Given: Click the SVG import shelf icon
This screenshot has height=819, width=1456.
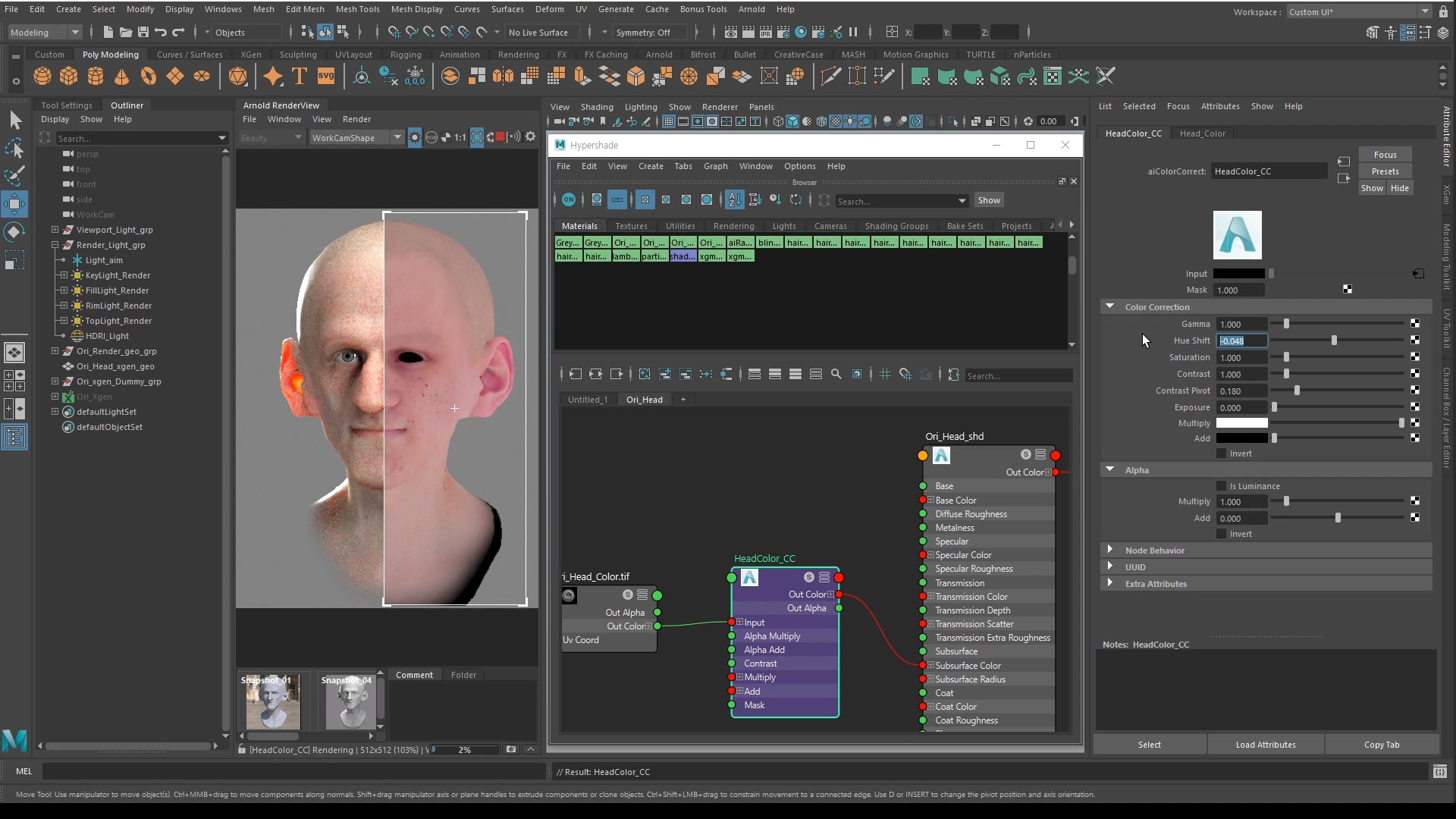Looking at the screenshot, I should pyautogui.click(x=325, y=77).
